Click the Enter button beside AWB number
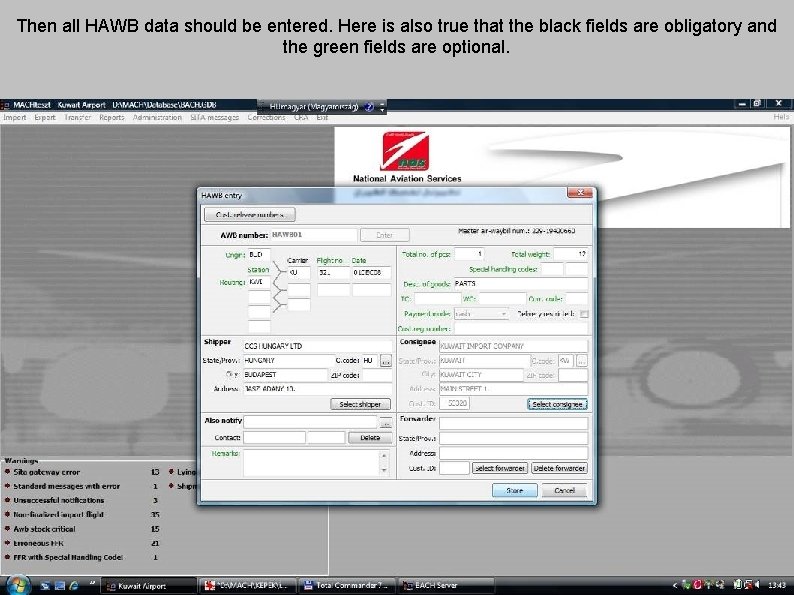 click(384, 235)
